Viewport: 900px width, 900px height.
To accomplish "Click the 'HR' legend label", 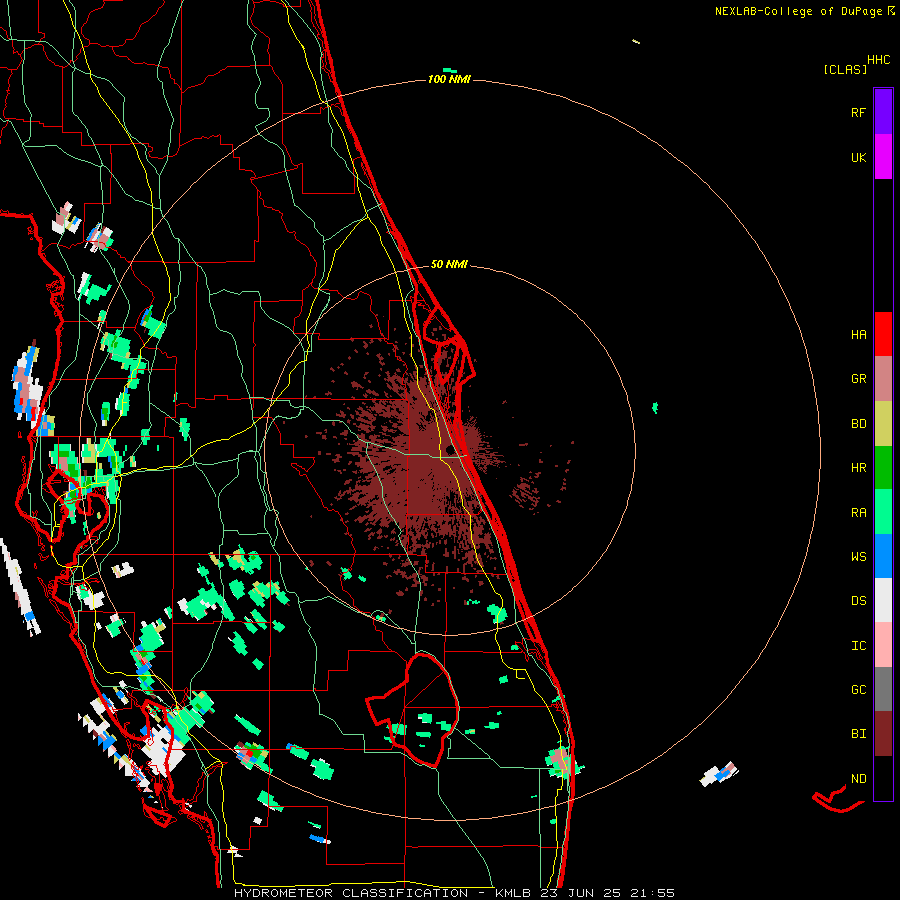I will tap(858, 468).
